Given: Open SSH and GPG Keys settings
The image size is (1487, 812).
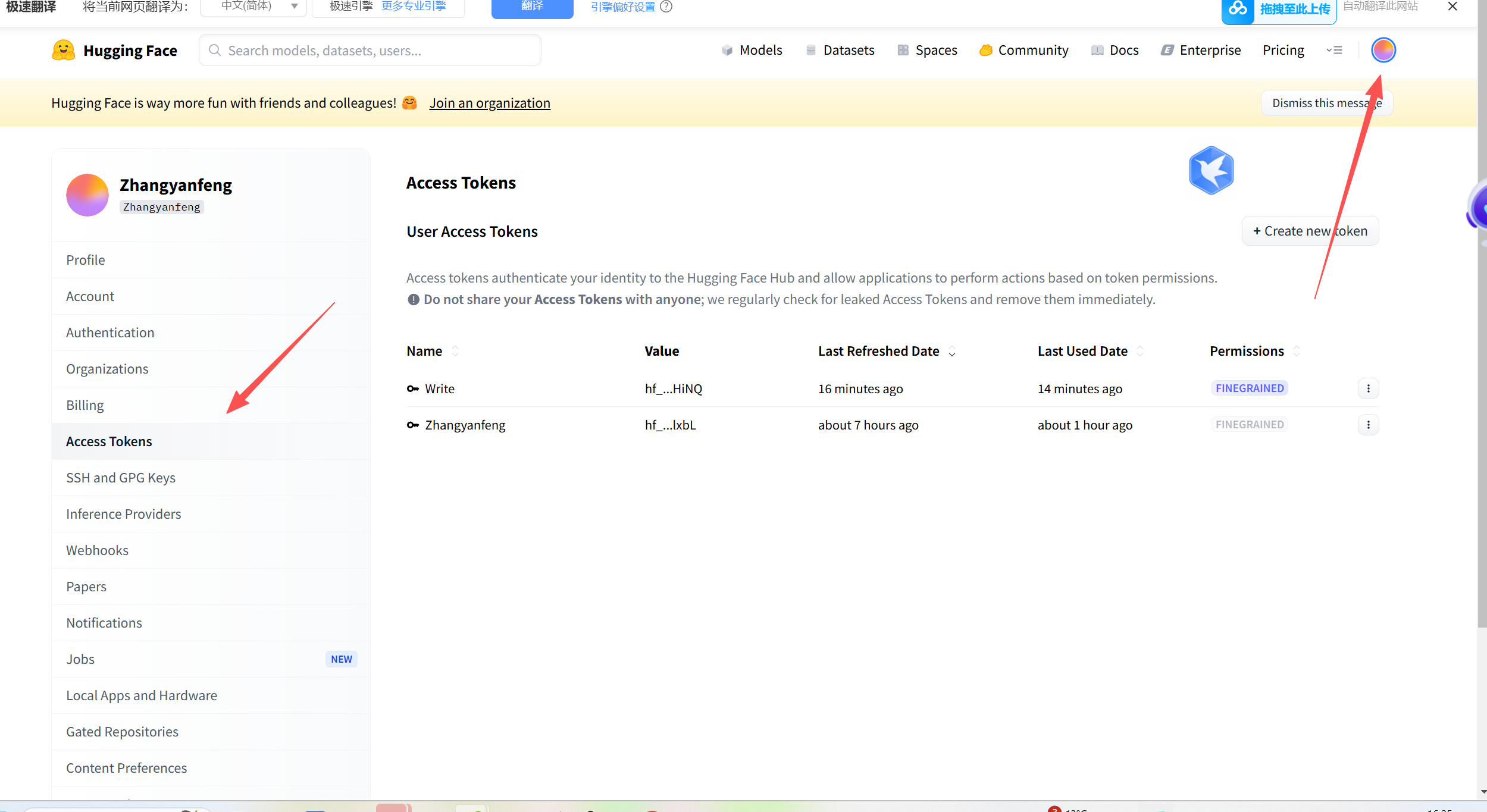Looking at the screenshot, I should [x=121, y=478].
